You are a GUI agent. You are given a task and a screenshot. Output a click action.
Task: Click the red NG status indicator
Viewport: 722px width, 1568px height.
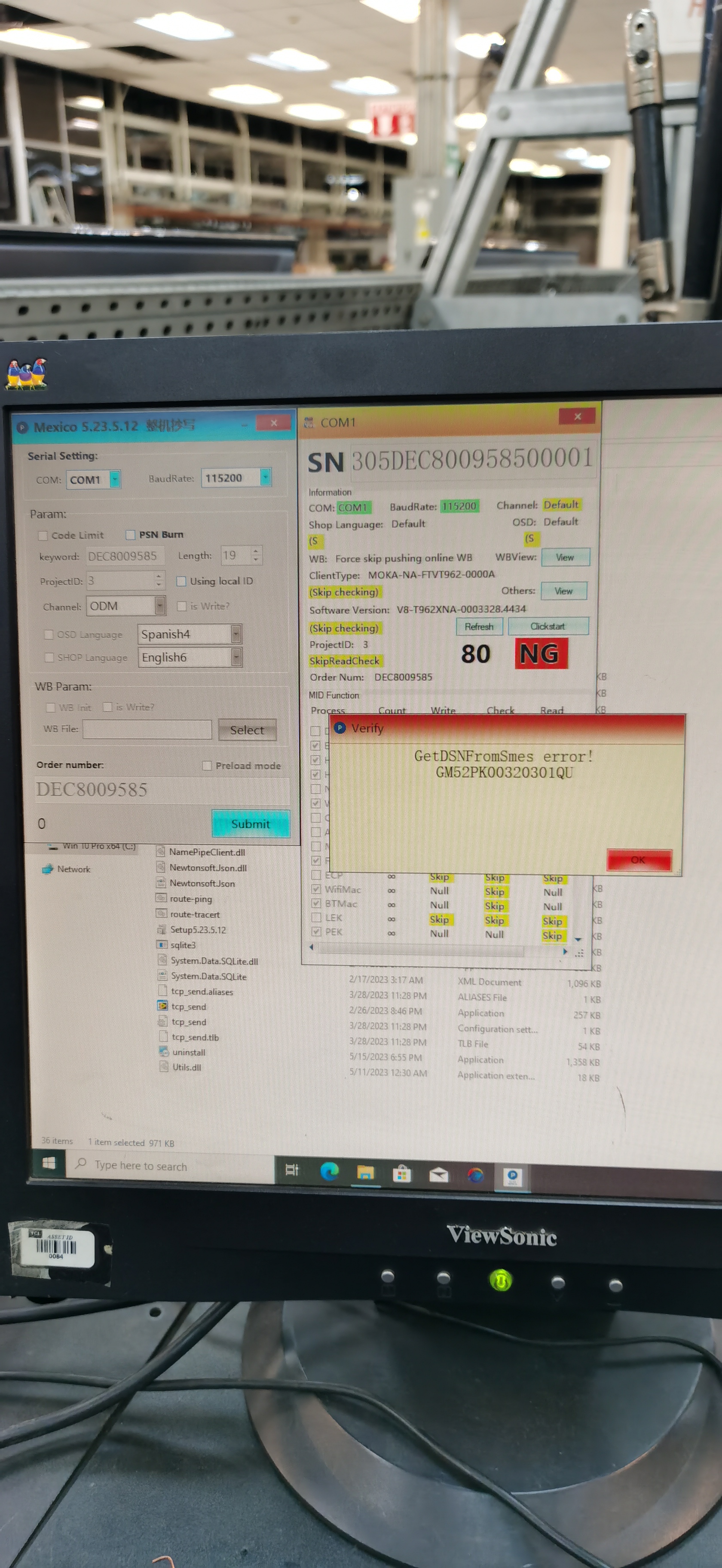coord(541,653)
